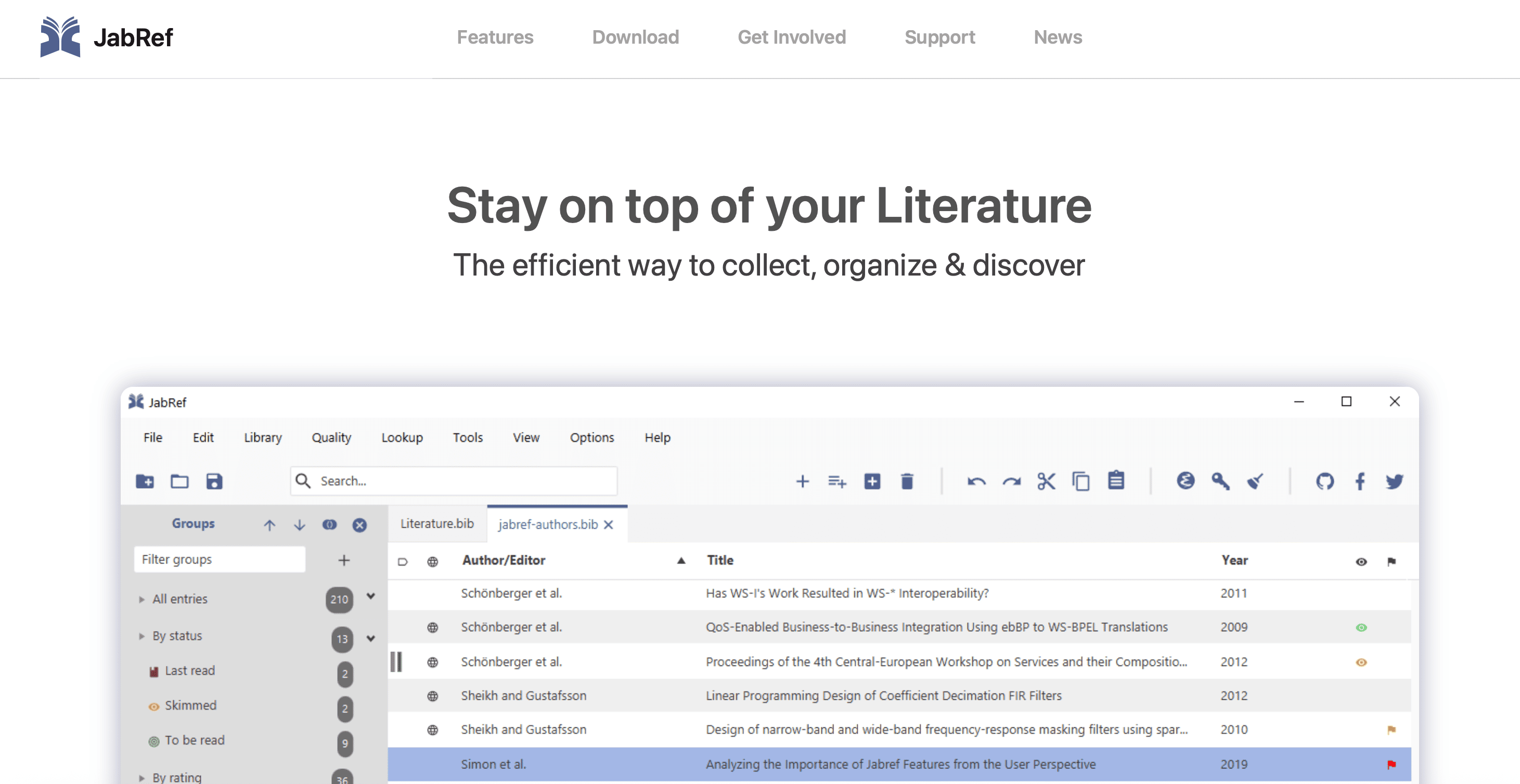Open the Quality menu

(331, 438)
